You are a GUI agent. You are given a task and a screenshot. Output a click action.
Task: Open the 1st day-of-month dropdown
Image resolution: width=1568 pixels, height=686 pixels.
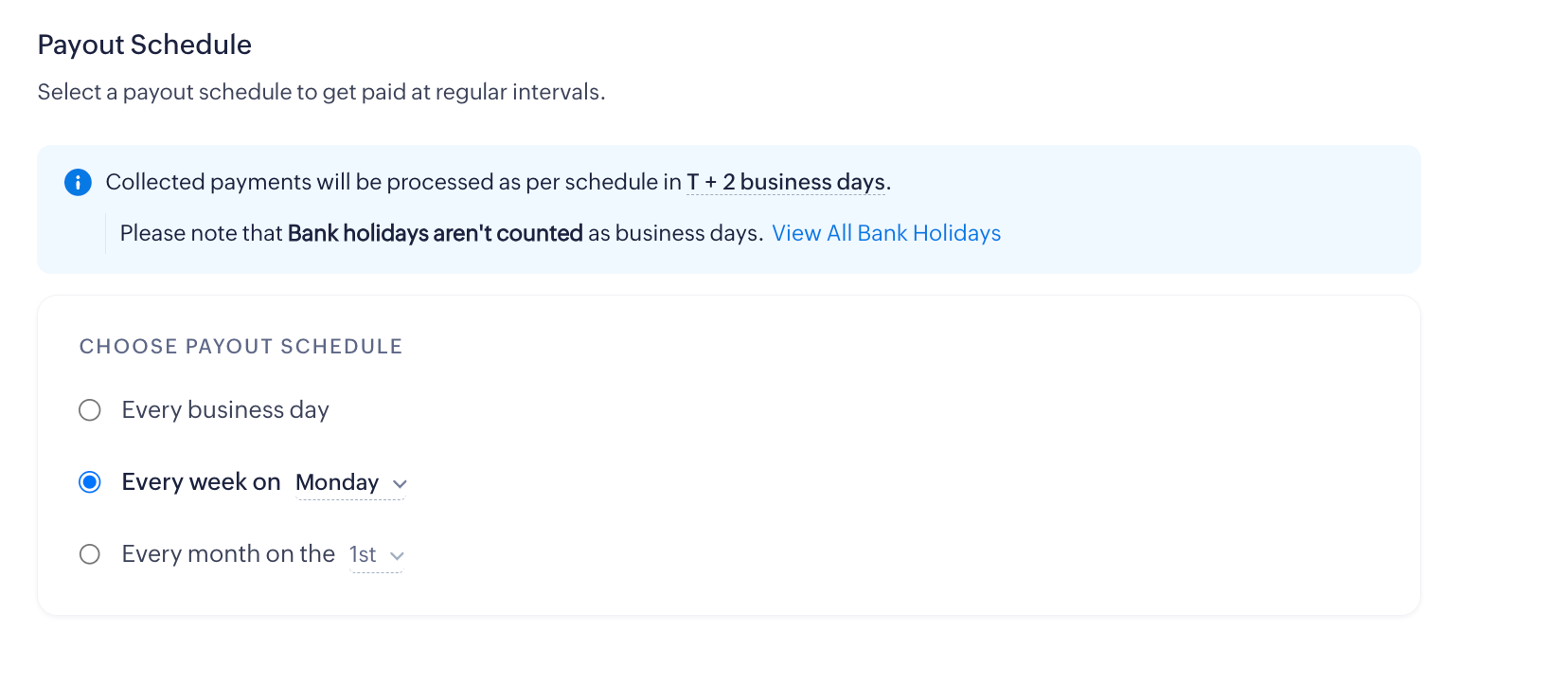click(364, 555)
